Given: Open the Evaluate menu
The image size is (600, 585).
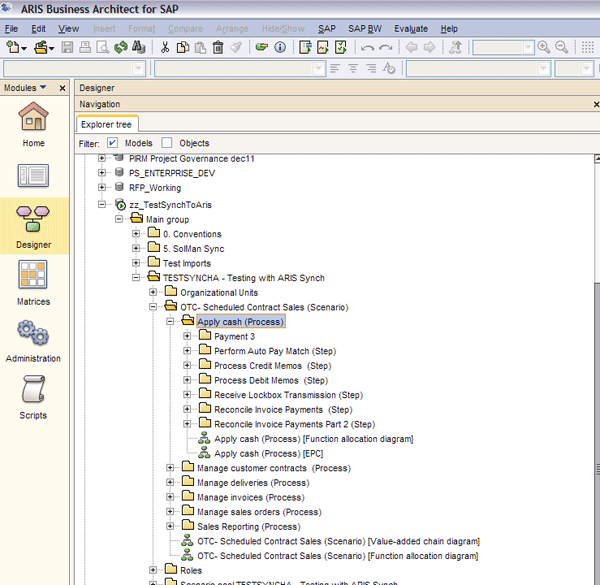Looking at the screenshot, I should 411,29.
